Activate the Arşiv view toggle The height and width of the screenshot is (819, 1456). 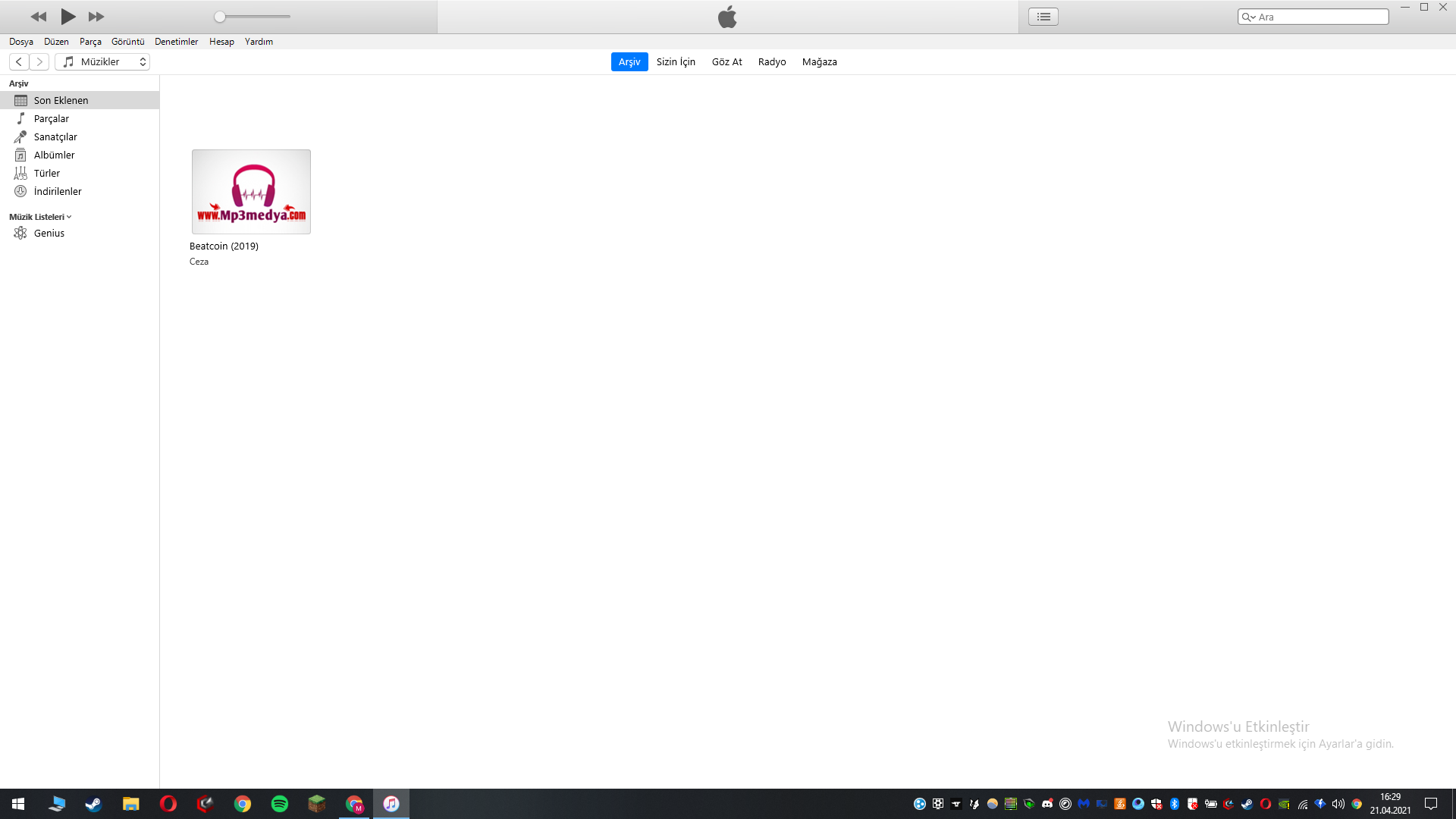(629, 61)
